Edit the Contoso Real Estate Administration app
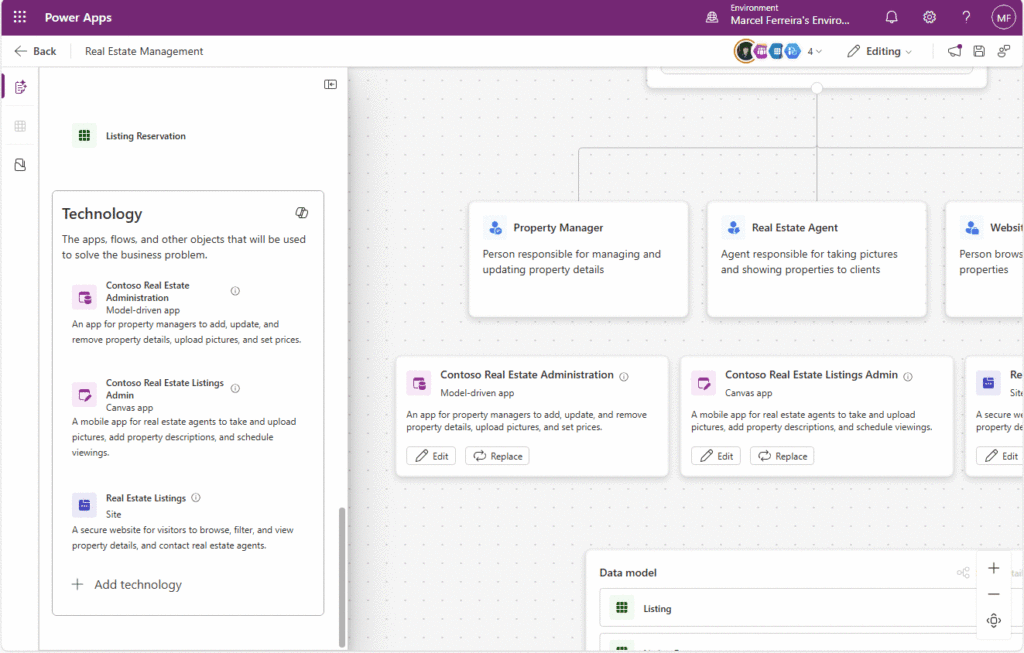The image size is (1024, 653). click(431, 455)
